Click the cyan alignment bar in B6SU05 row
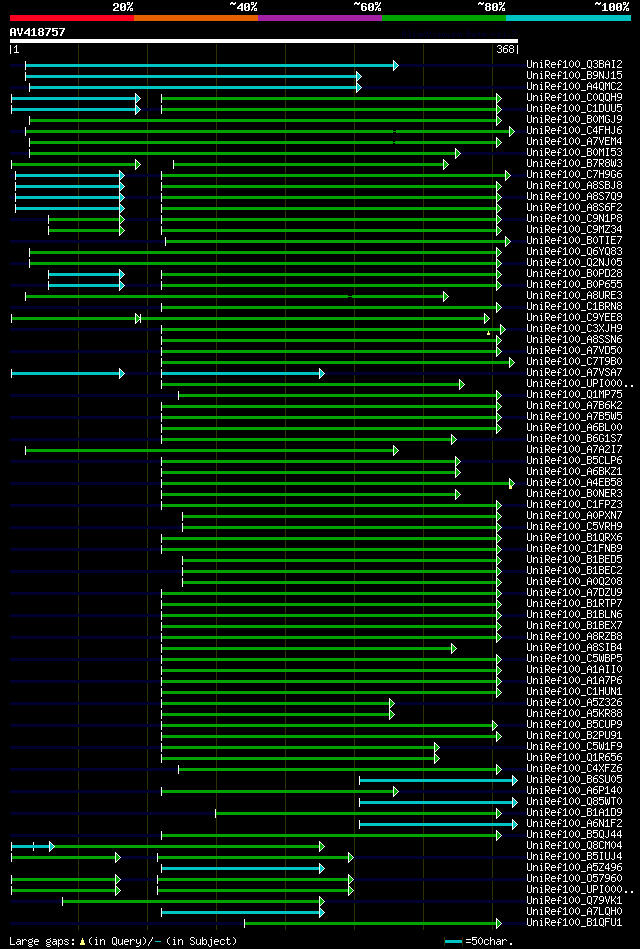Image resolution: width=640 pixels, height=949 pixels. [438, 780]
